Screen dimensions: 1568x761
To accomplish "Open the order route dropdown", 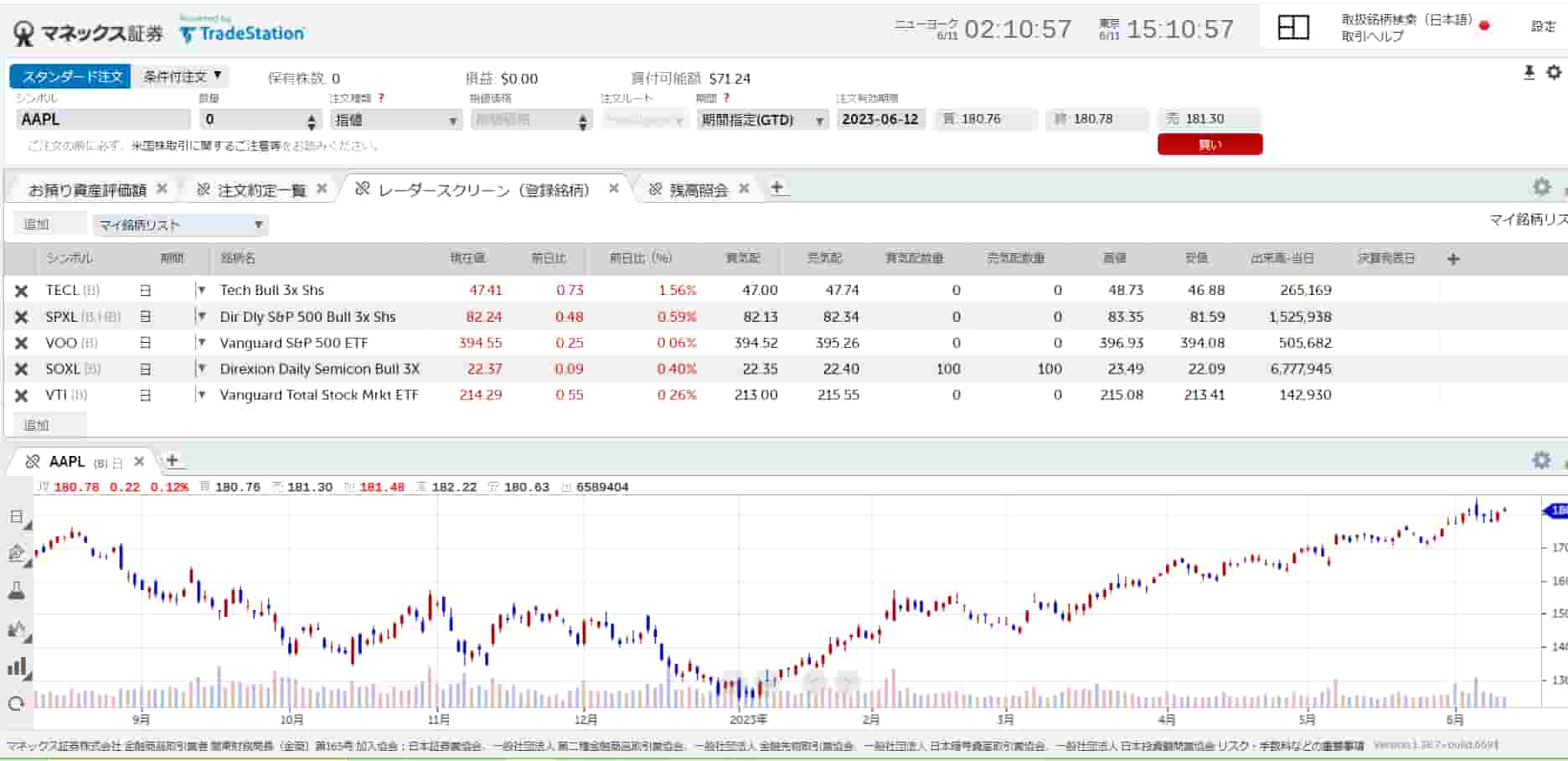I will (645, 120).
